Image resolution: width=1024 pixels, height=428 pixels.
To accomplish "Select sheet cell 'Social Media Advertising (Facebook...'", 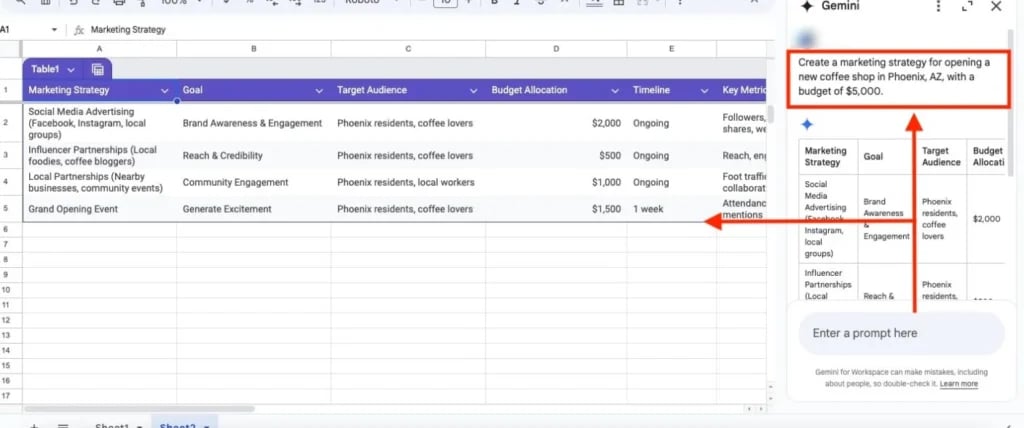I will pos(99,123).
